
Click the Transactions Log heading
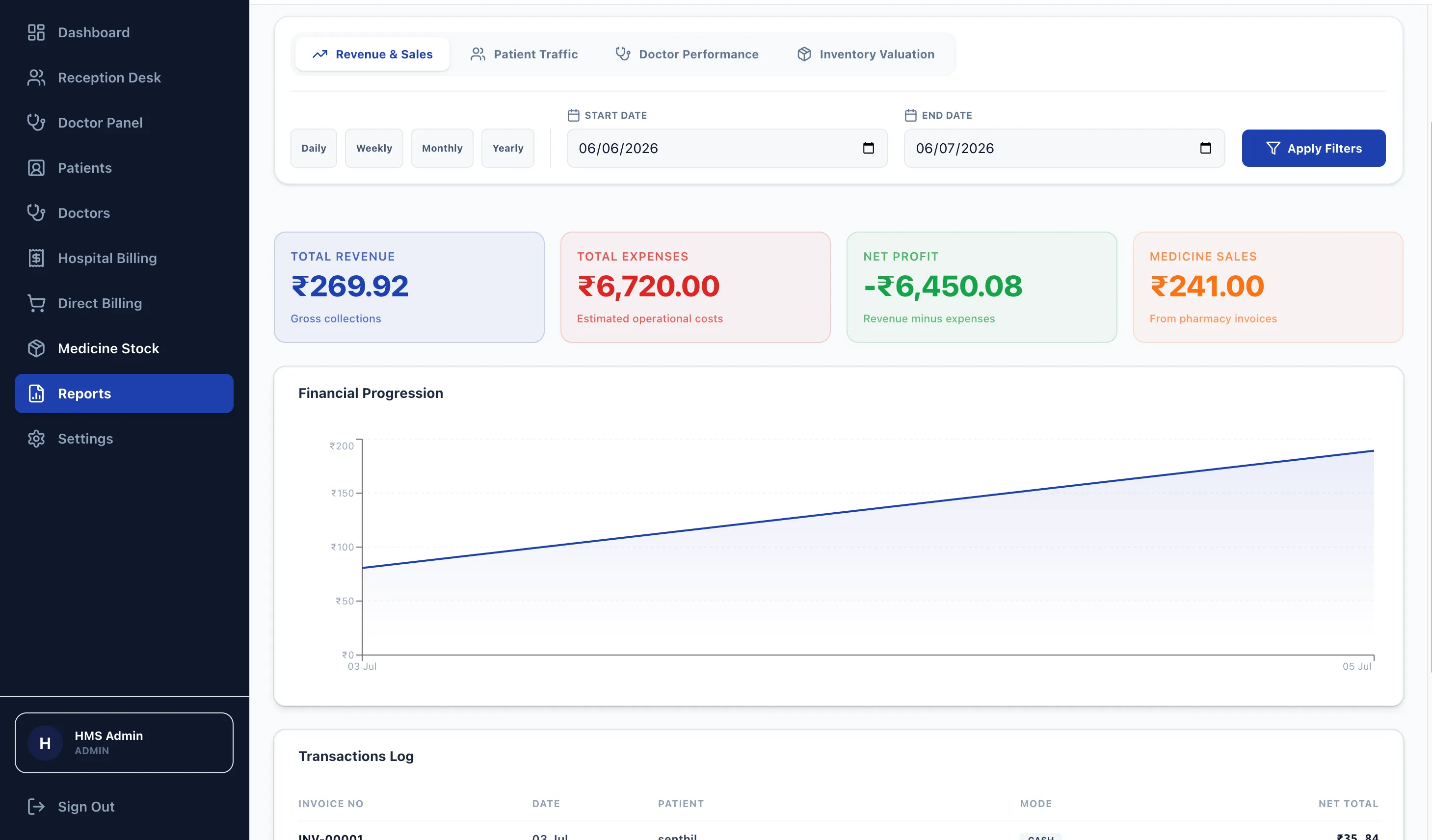click(x=356, y=757)
